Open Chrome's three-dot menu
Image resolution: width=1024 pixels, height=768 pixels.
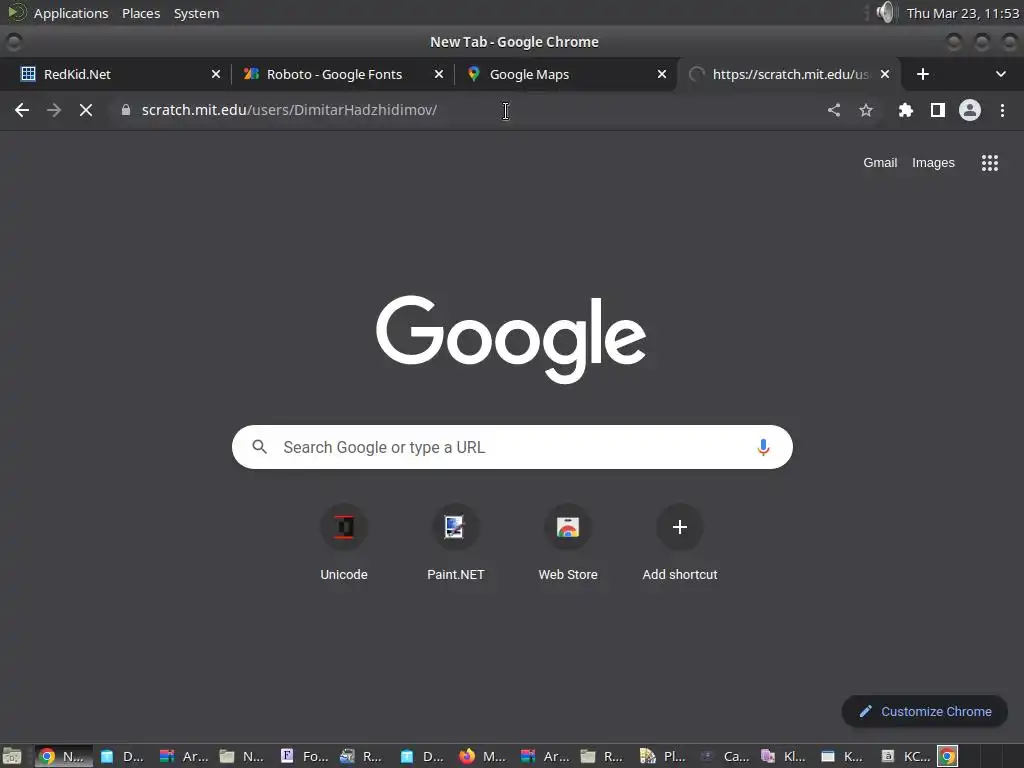point(1002,110)
